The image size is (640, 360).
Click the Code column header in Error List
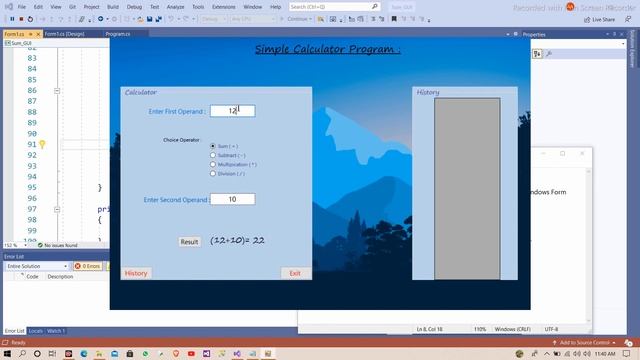coord(32,277)
